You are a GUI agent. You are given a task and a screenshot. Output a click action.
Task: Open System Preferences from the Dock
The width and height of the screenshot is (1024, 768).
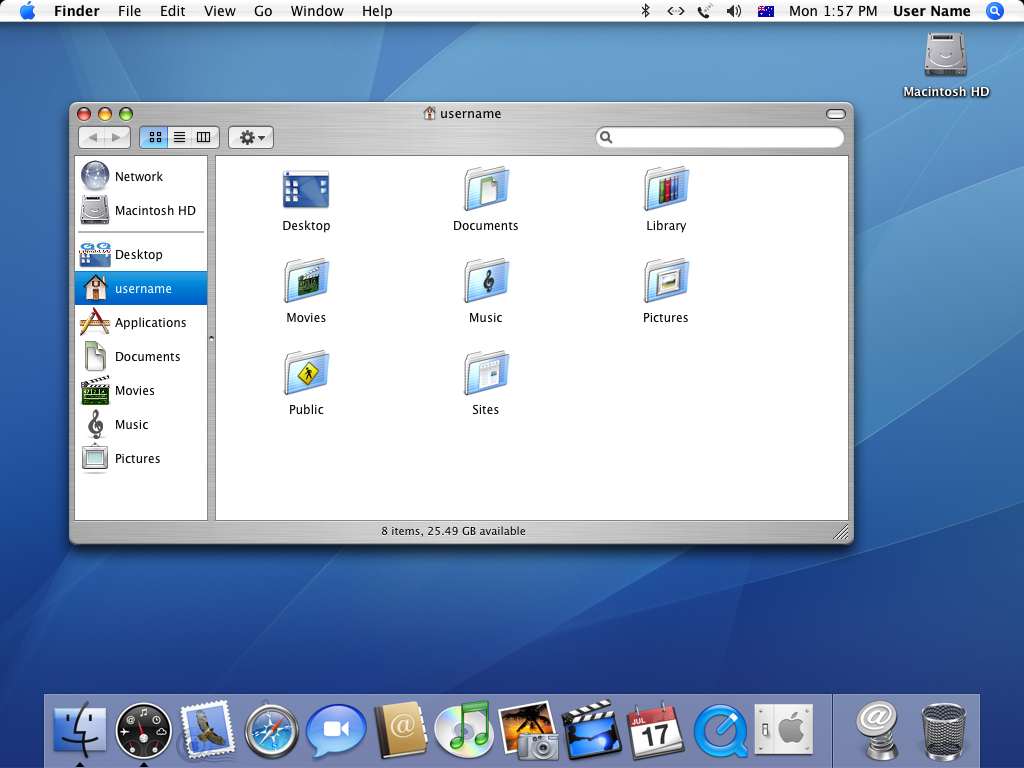784,729
